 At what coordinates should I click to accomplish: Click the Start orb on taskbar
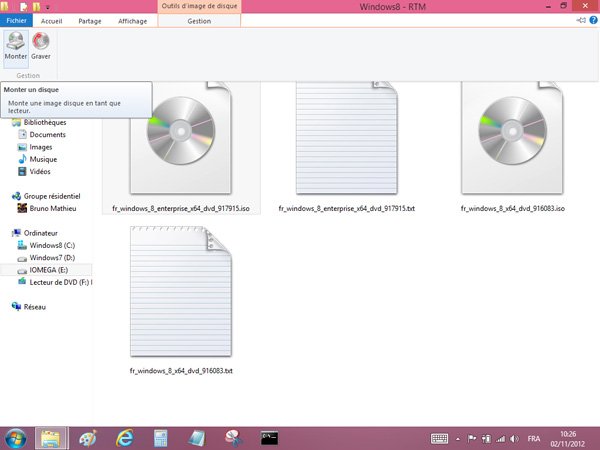point(16,439)
